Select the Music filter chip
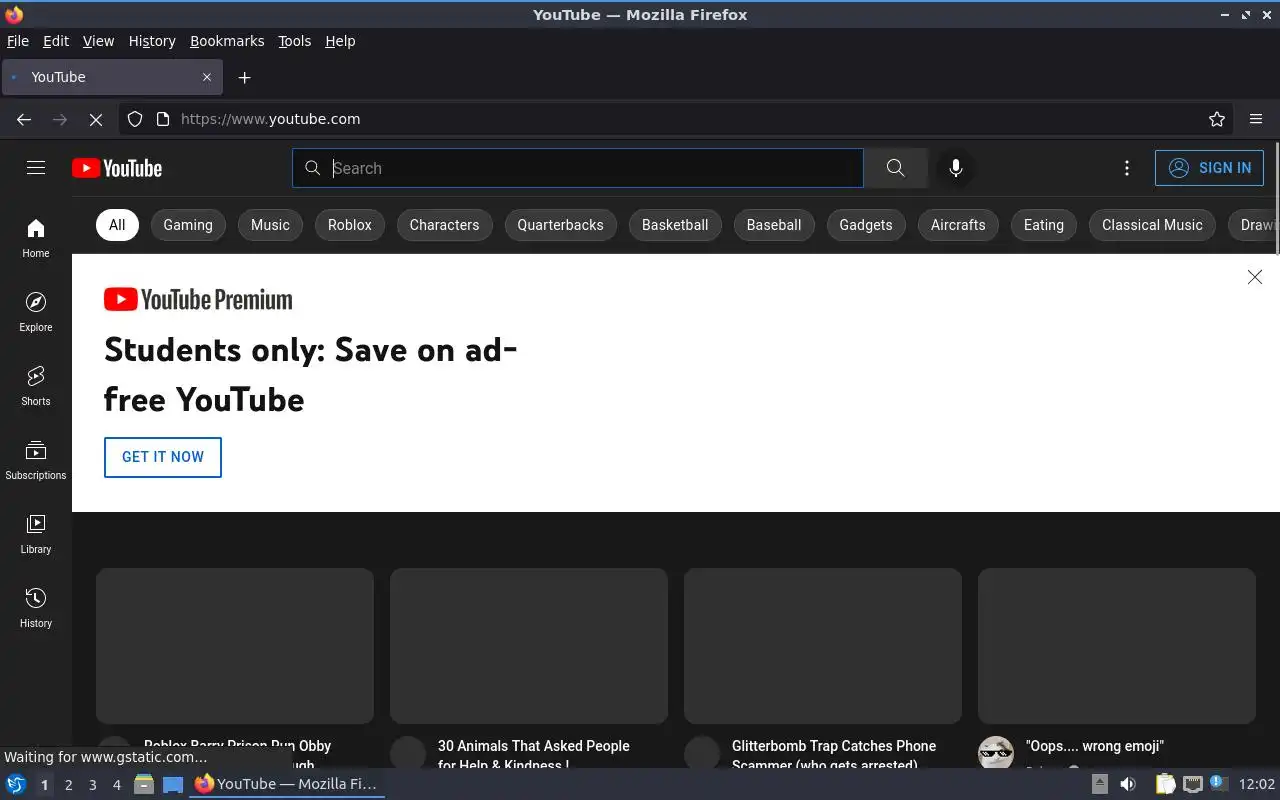The height and width of the screenshot is (800, 1280). pyautogui.click(x=270, y=225)
